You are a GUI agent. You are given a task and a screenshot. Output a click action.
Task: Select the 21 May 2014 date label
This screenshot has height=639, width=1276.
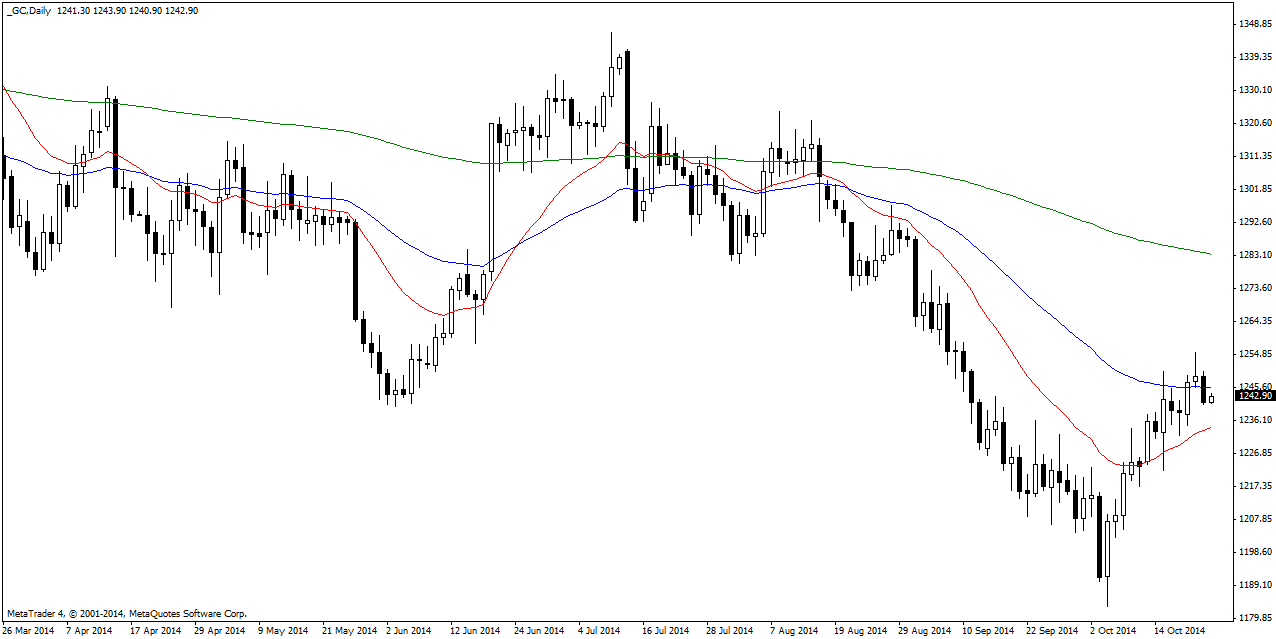[350, 631]
